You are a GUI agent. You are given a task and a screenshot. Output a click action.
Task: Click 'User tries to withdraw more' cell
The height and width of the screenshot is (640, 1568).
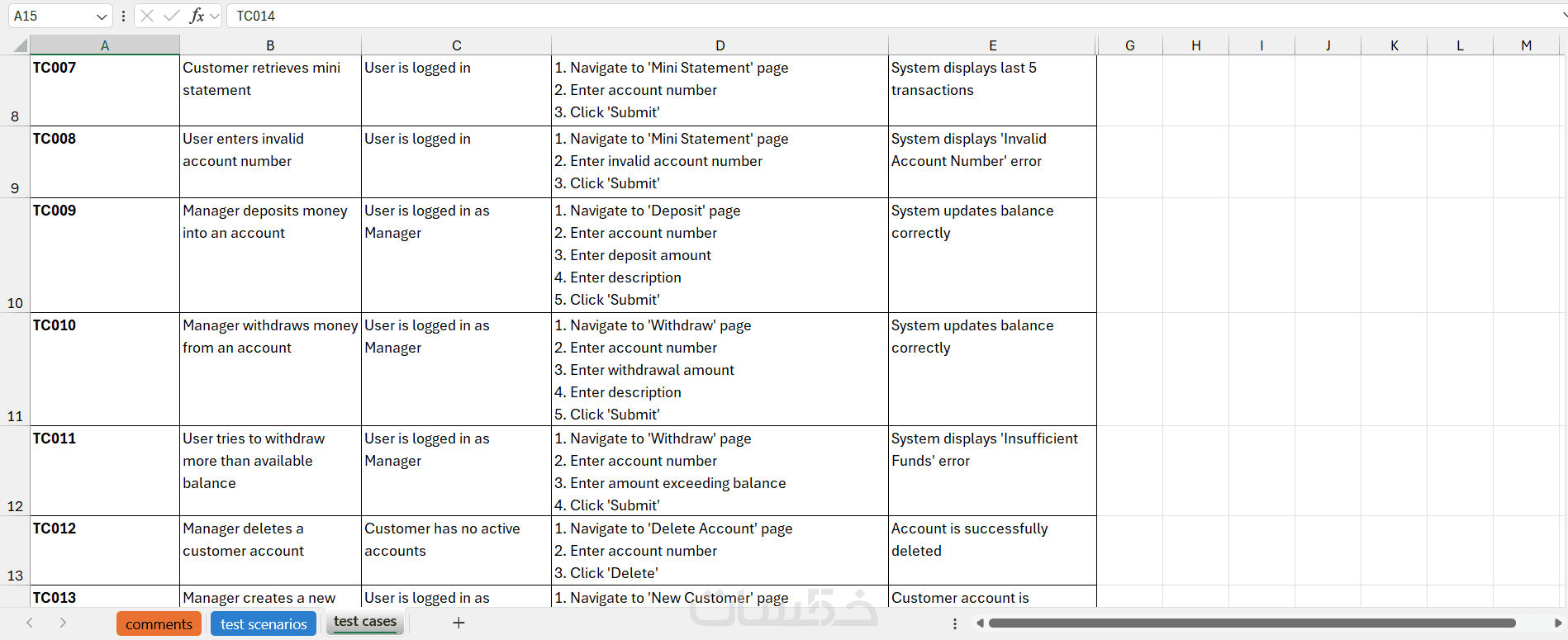pos(270,471)
